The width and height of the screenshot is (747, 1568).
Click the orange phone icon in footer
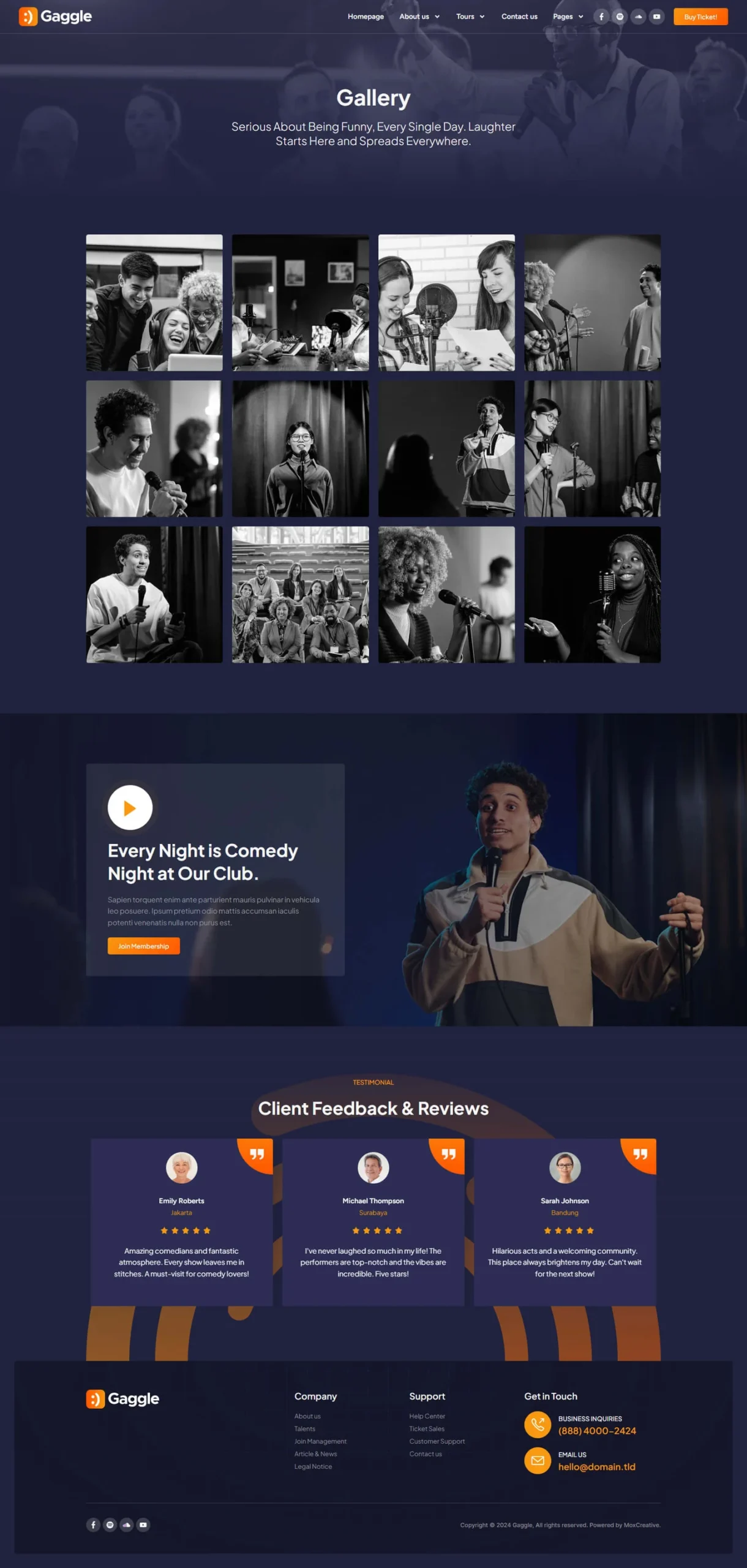click(x=537, y=1424)
